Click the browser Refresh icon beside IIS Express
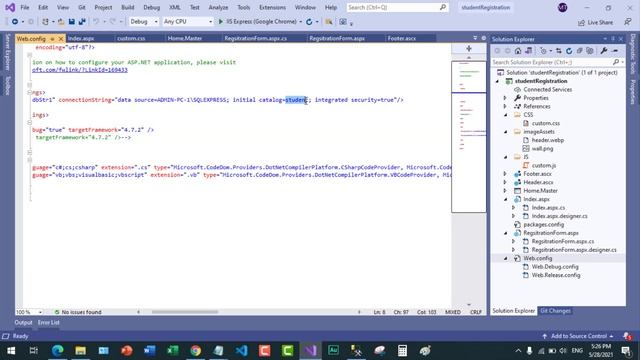 (x=309, y=22)
